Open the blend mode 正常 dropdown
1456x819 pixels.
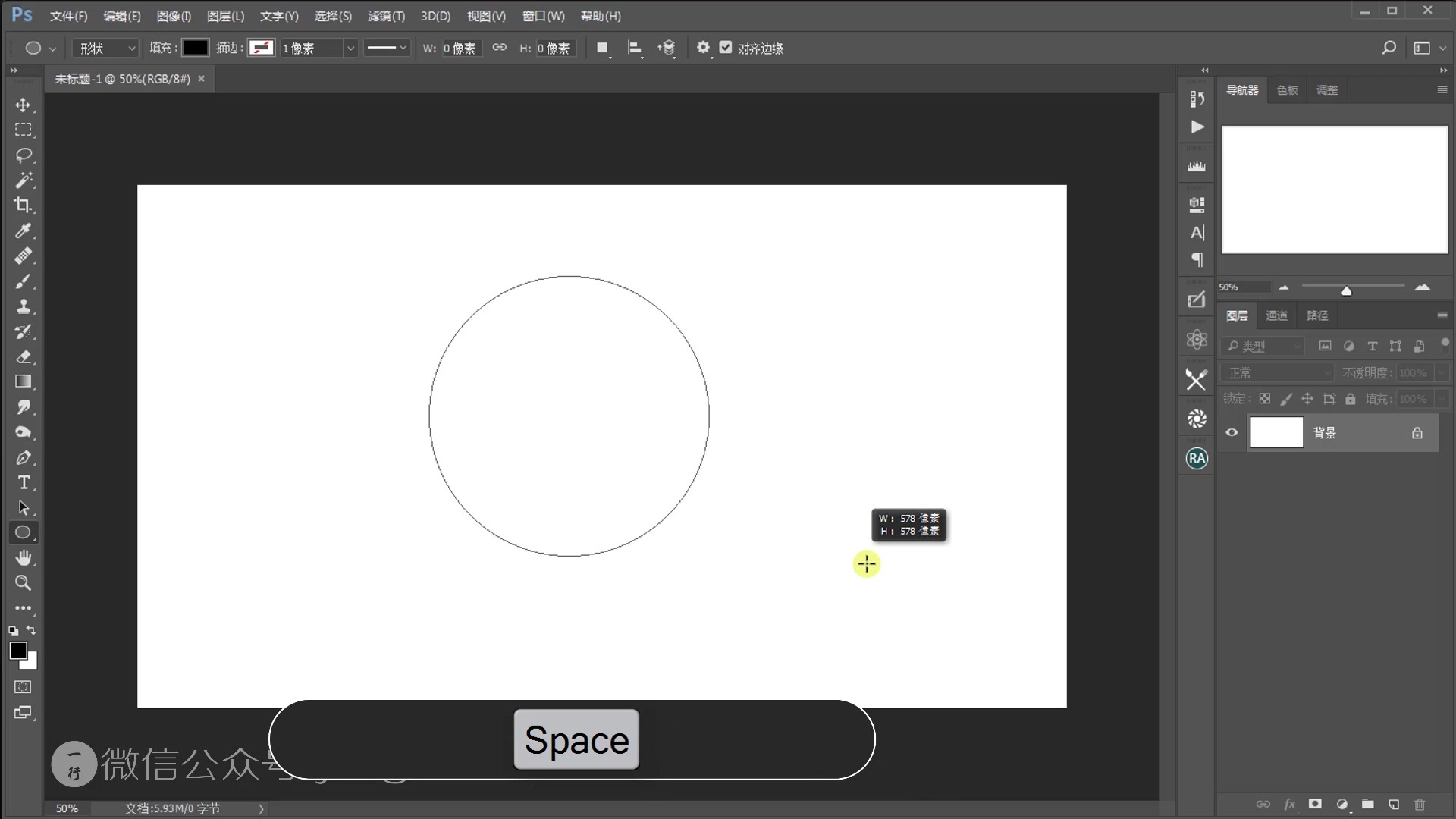pos(1277,373)
